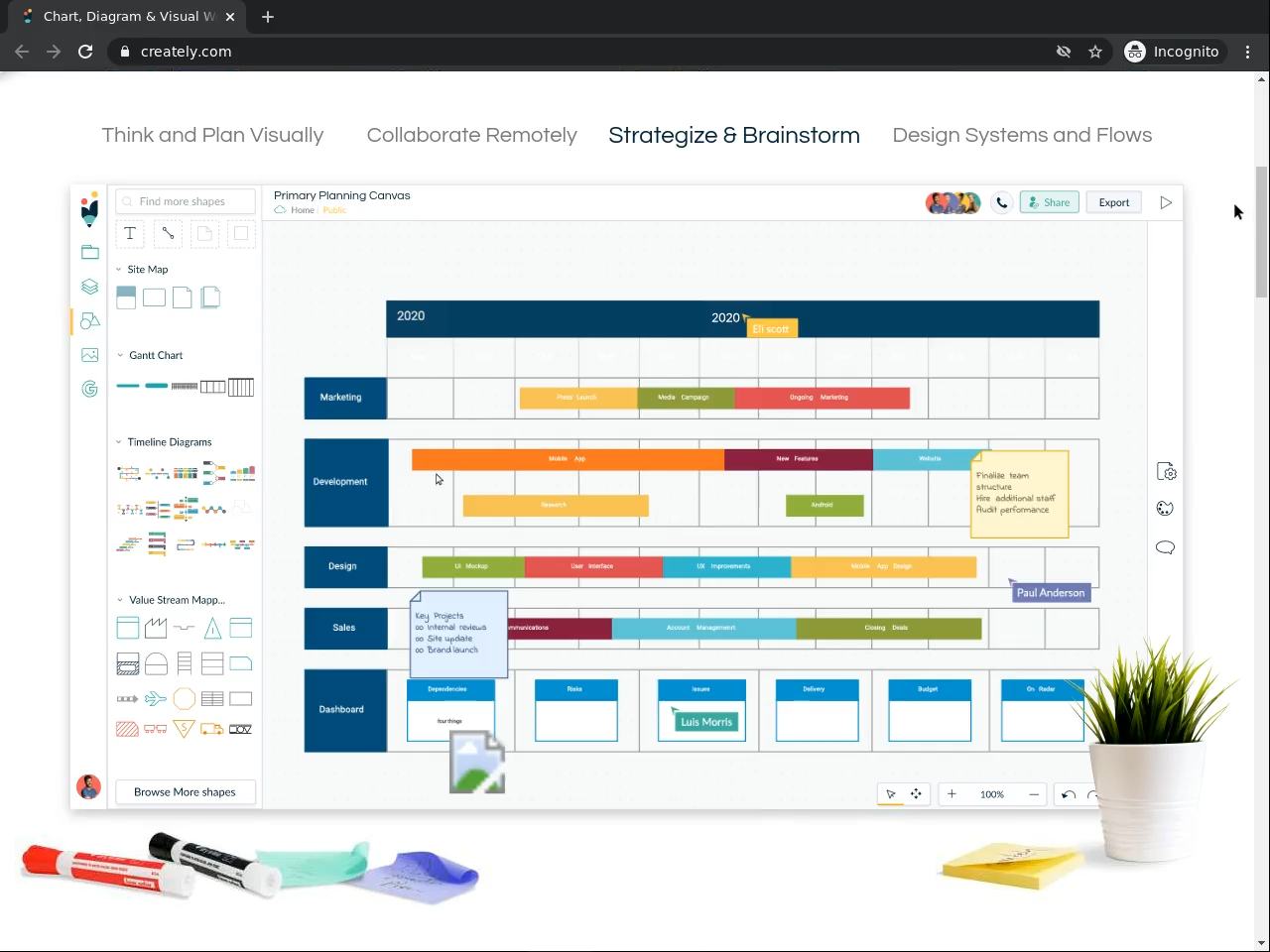1270x952 pixels.
Task: Open a new browser tab
Action: point(268,16)
